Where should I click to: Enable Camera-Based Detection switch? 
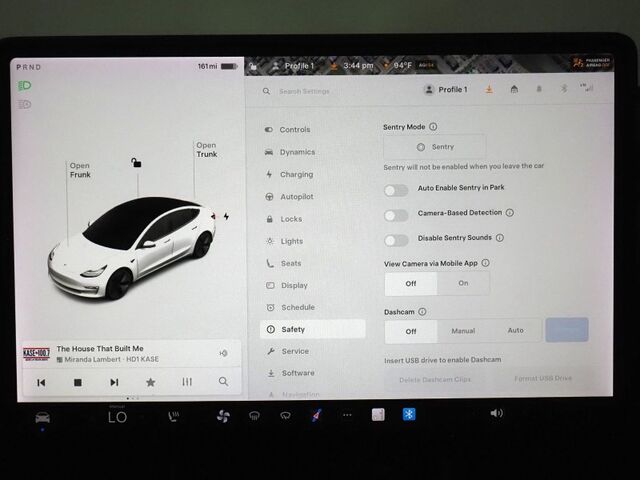pos(396,214)
